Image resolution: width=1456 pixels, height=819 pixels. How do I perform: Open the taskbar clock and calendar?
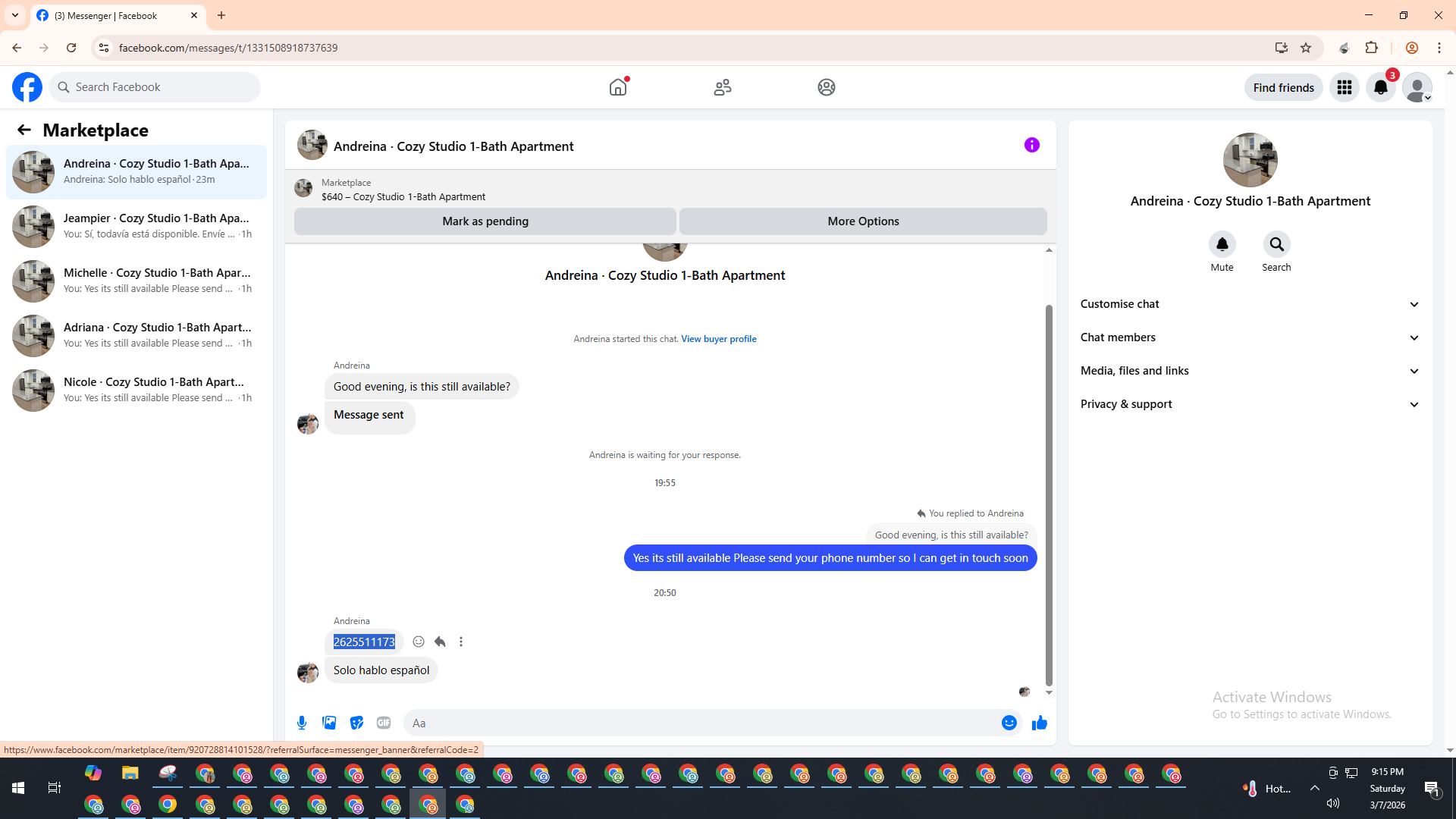1387,788
